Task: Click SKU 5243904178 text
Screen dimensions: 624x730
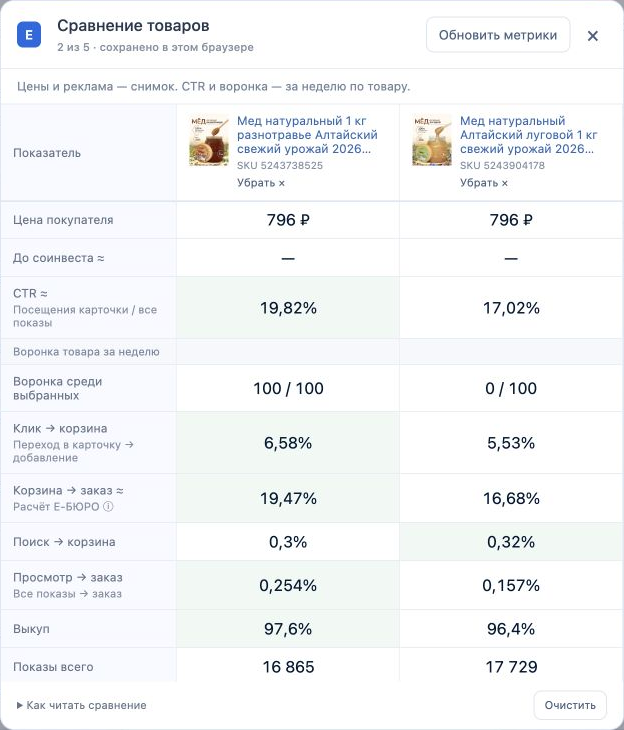Action: 502,165
